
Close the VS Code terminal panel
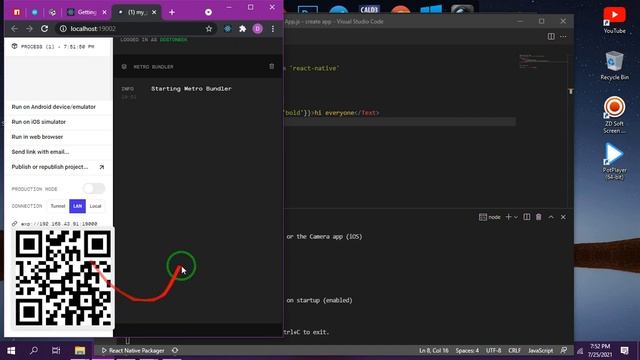tap(563, 217)
